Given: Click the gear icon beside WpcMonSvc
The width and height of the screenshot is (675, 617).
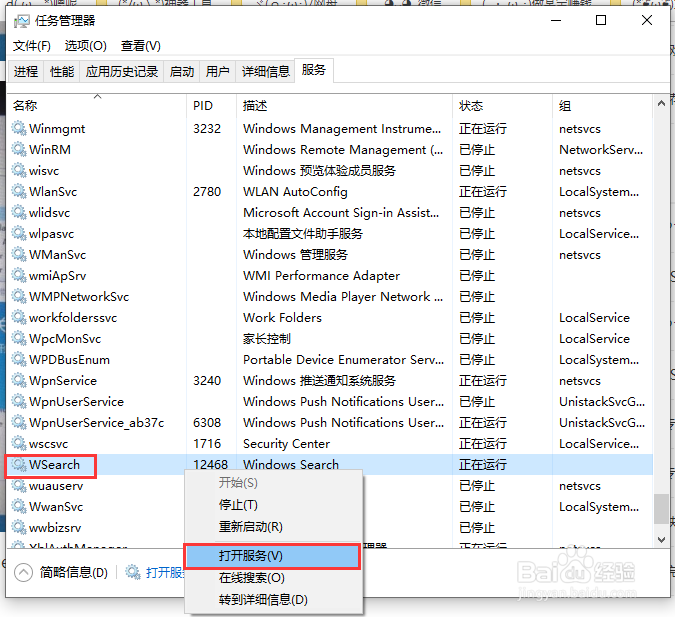Looking at the screenshot, I should click(19, 338).
